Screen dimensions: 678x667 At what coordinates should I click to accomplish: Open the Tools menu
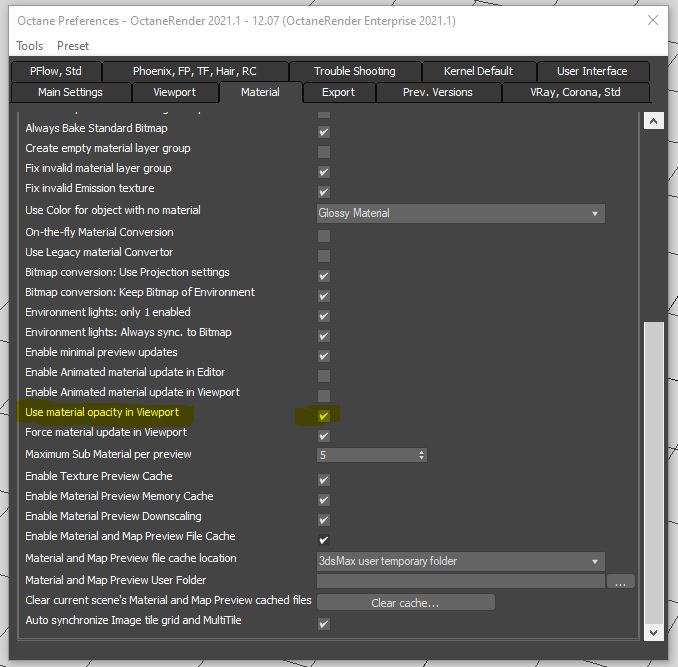[30, 46]
